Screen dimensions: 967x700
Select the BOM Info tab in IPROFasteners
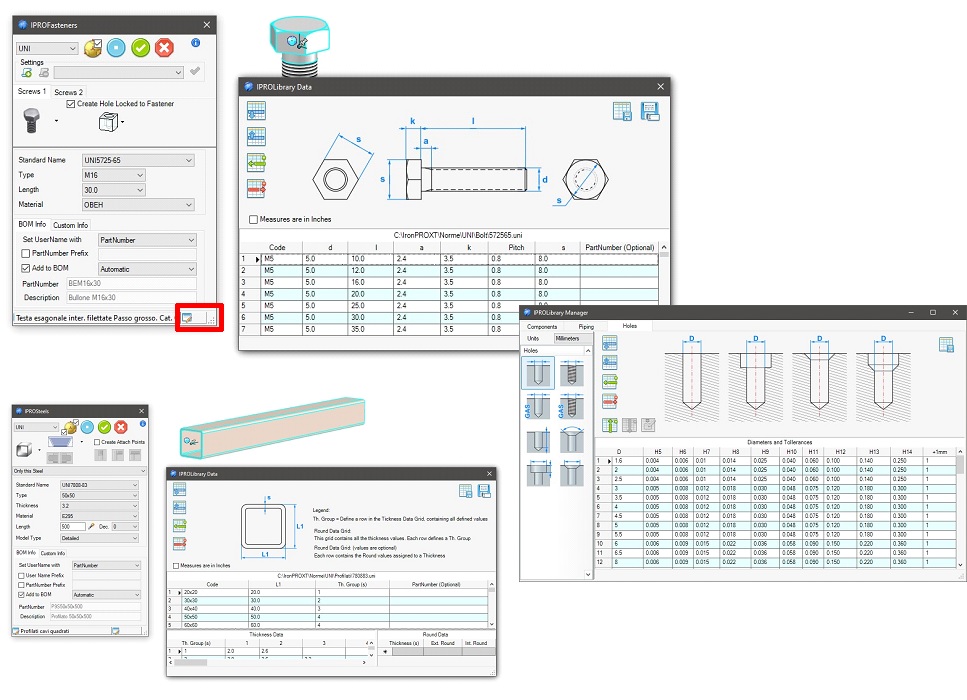[32, 224]
